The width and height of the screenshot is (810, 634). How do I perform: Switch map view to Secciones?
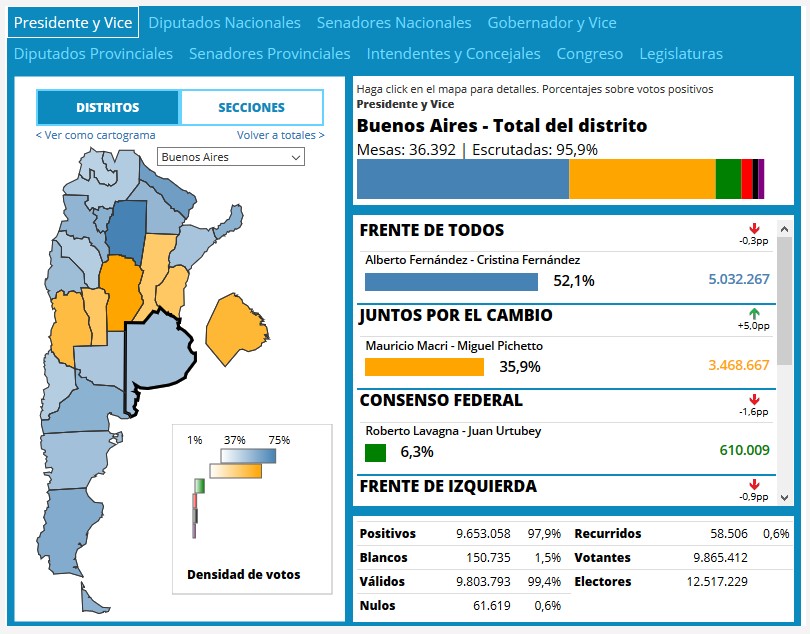coord(251,107)
